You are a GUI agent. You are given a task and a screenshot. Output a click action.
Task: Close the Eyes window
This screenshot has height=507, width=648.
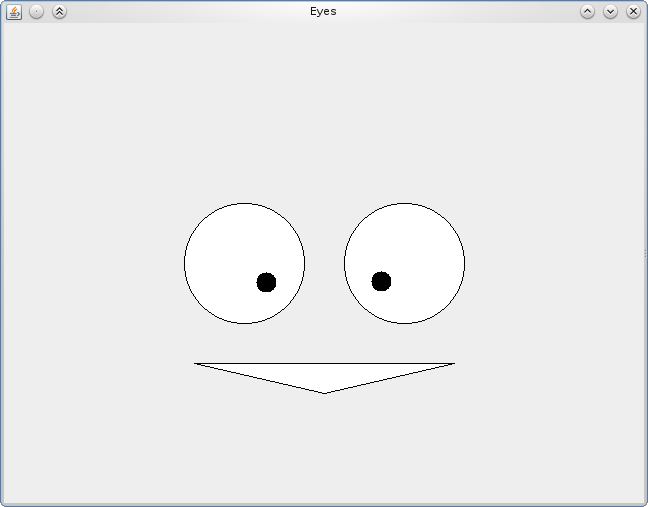[x=633, y=12]
